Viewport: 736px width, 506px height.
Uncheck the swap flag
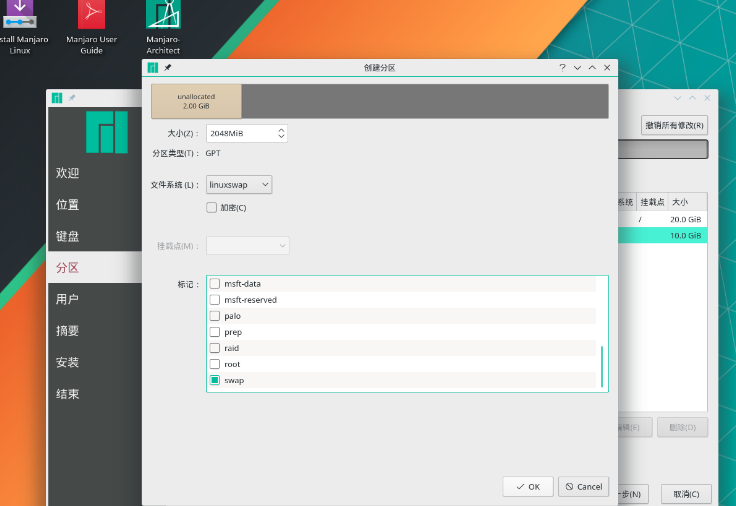(215, 380)
